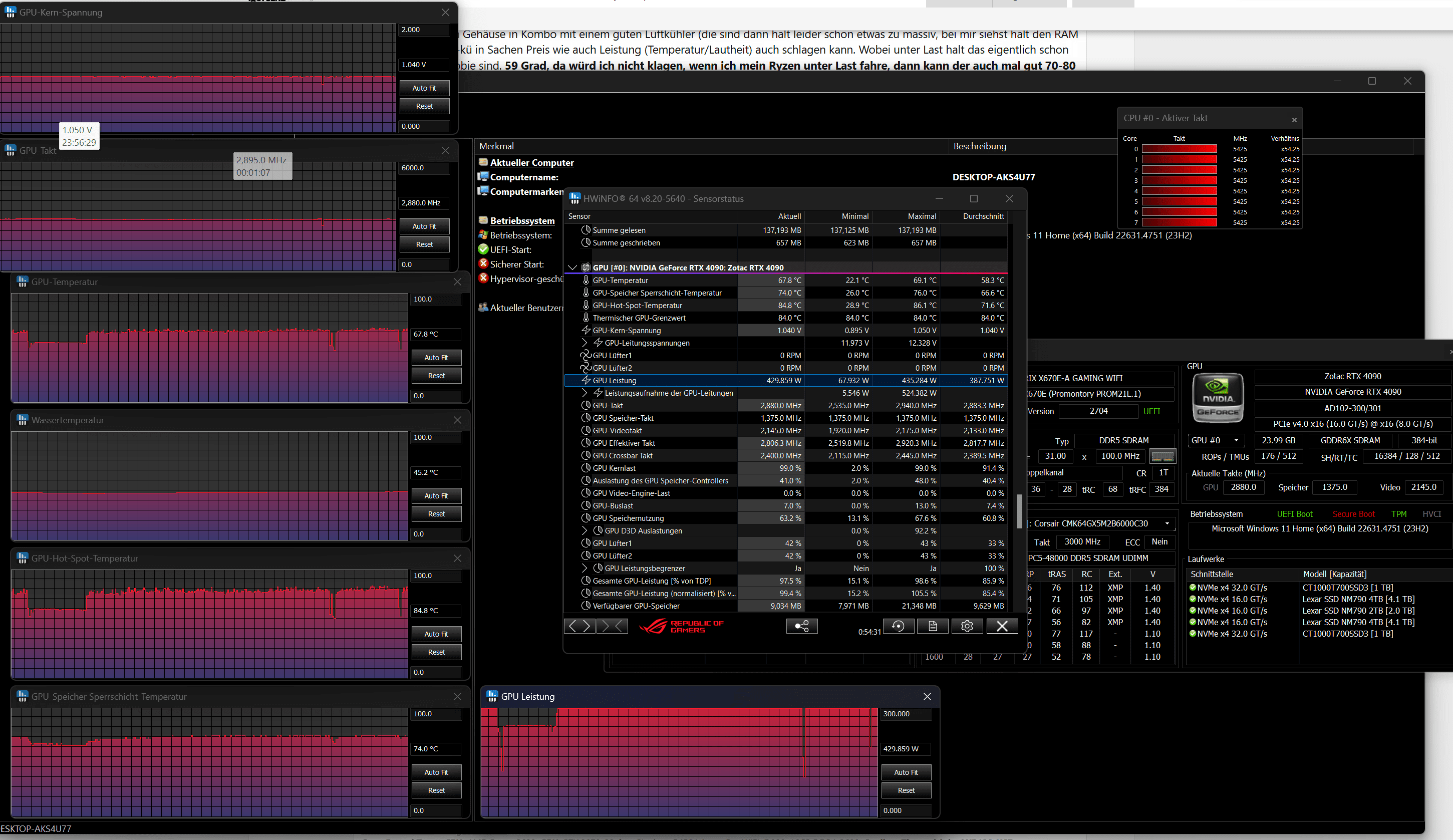Click the HWiNFO icon in Wassertemperatur graph title
1453x840 pixels.
coord(23,420)
